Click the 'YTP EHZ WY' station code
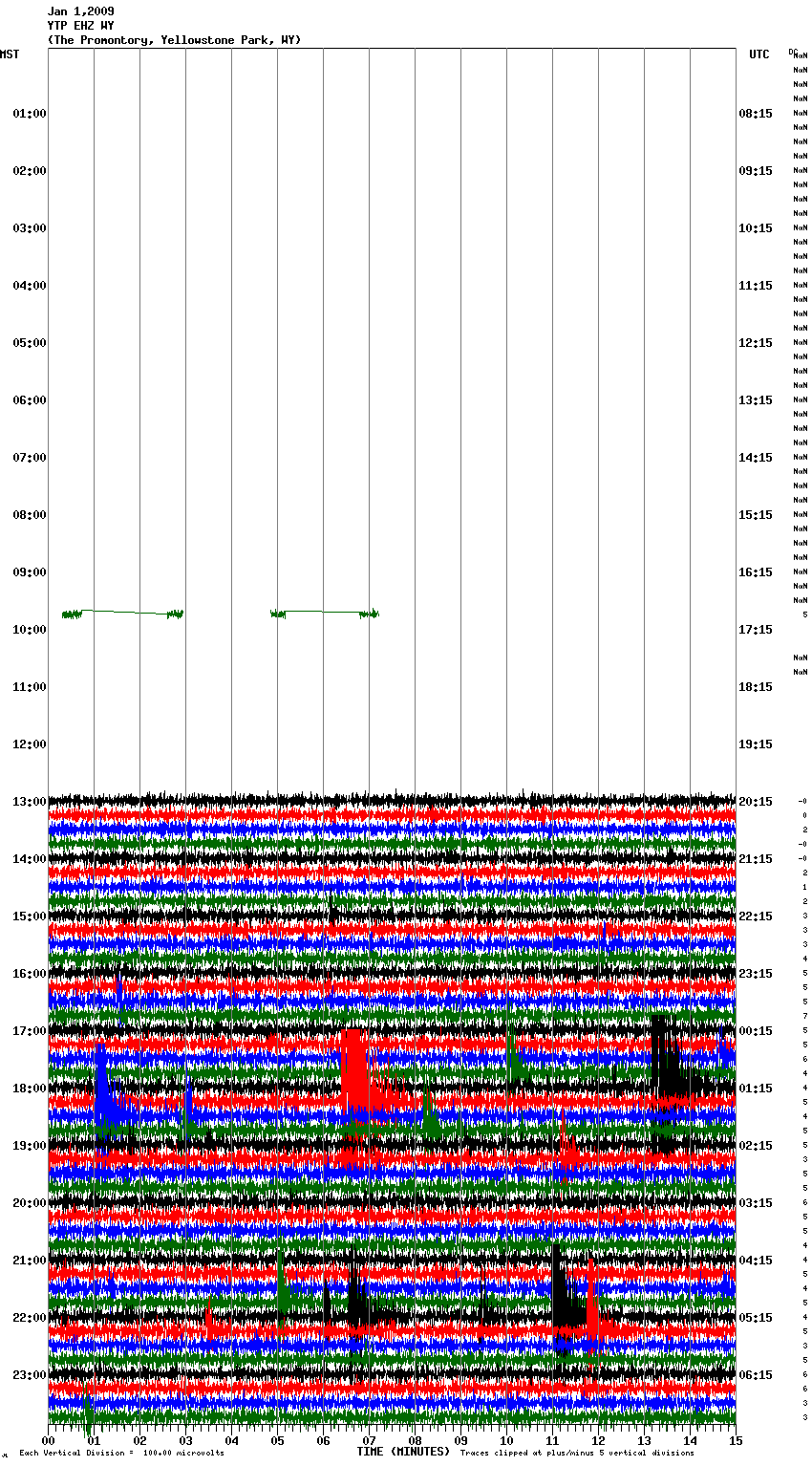Viewport: 812px width, 1466px height. 80,26
